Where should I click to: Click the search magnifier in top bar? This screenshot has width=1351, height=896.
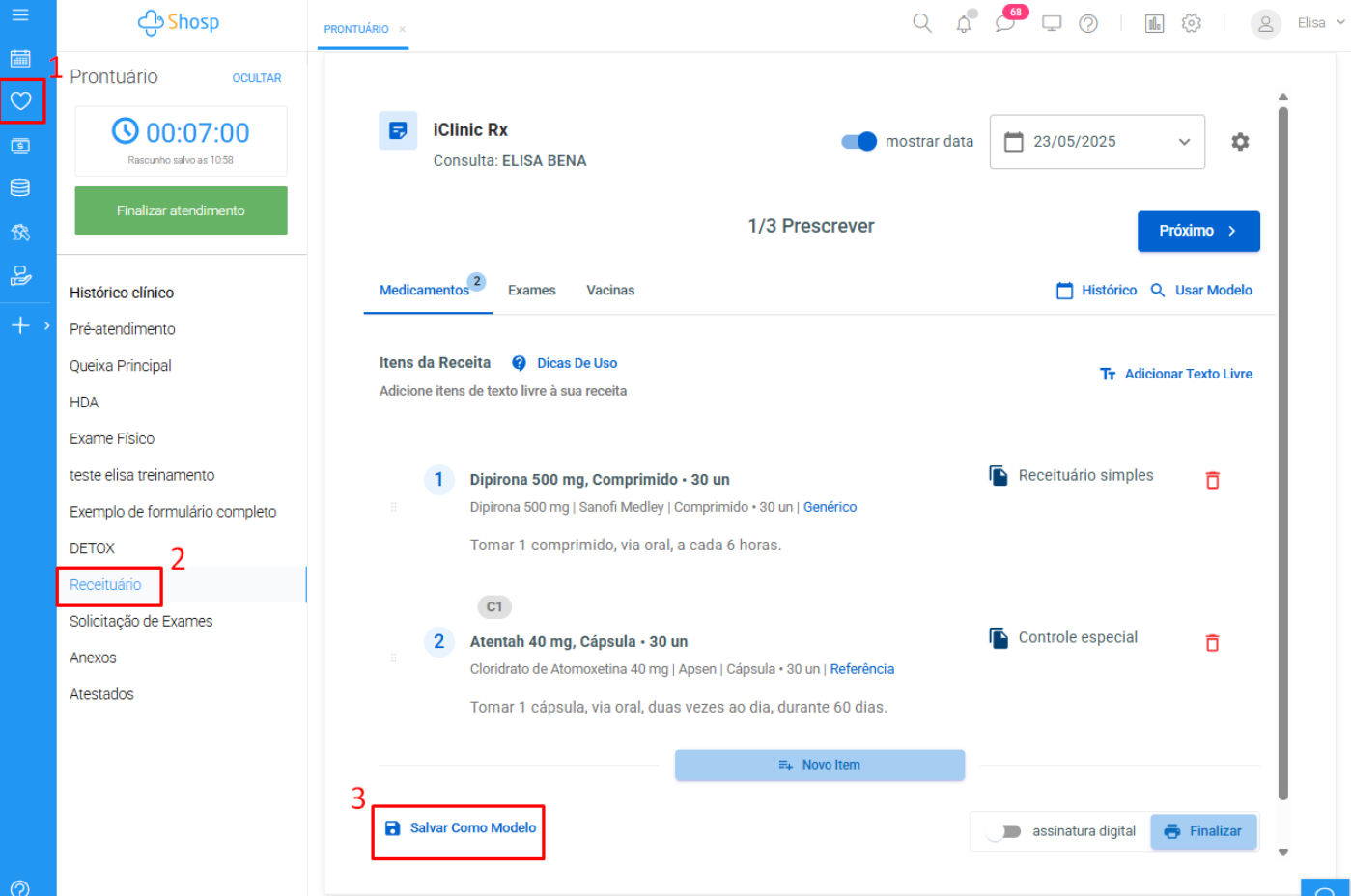pos(922,23)
